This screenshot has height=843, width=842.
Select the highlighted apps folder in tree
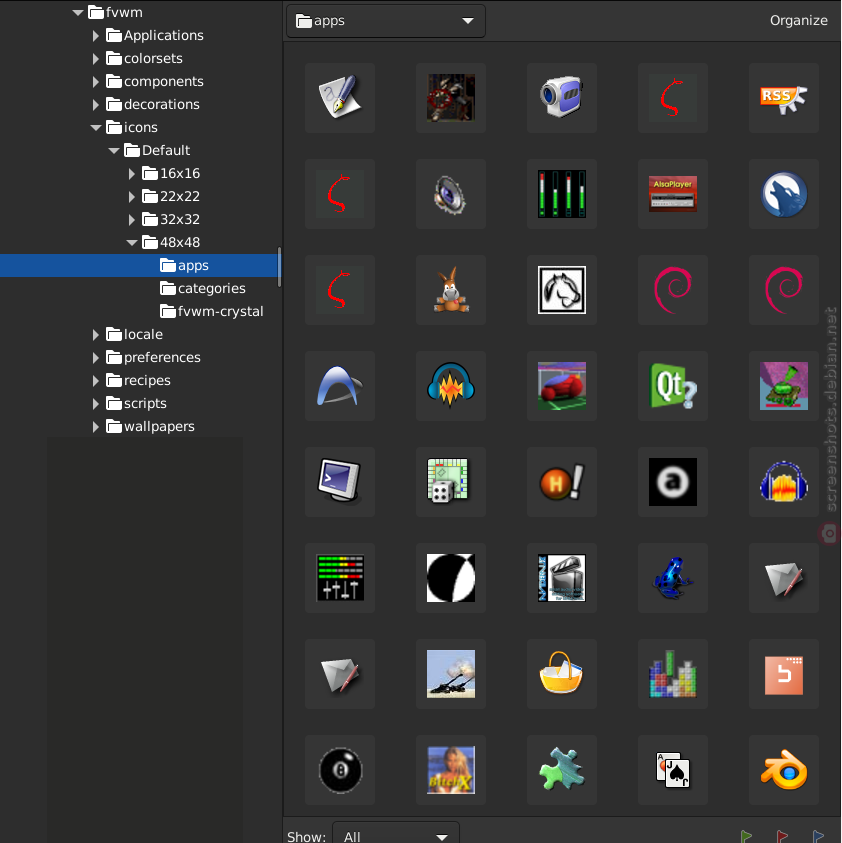click(140, 266)
